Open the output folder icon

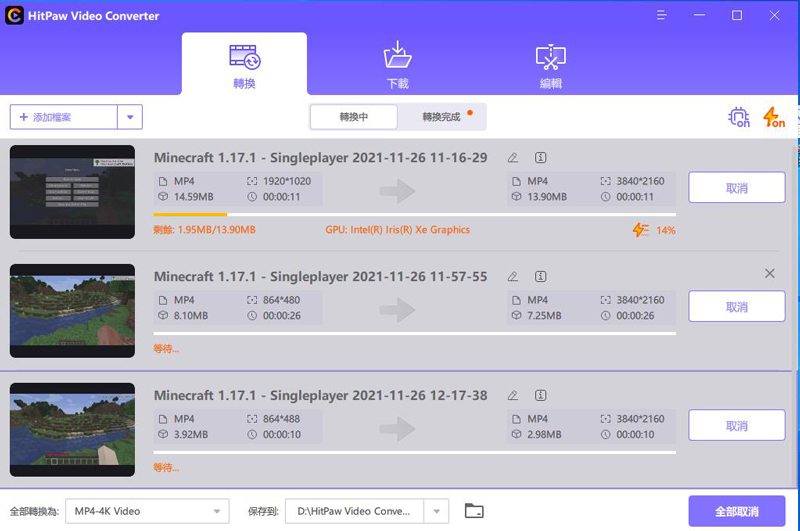(x=474, y=511)
